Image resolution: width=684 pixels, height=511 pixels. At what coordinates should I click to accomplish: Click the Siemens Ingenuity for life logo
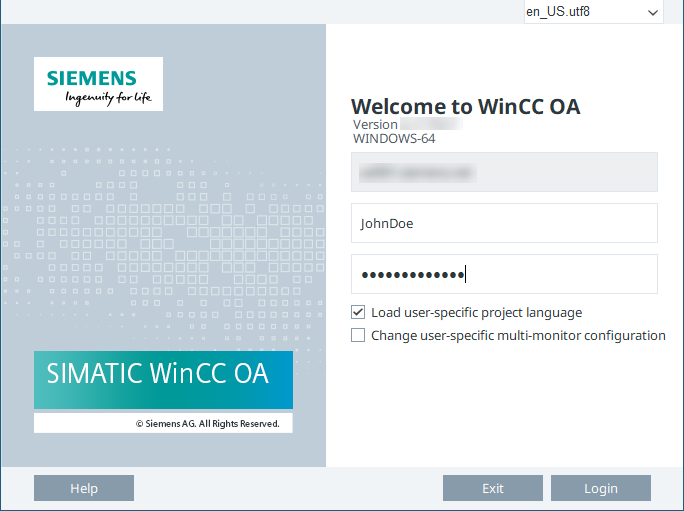click(x=99, y=84)
